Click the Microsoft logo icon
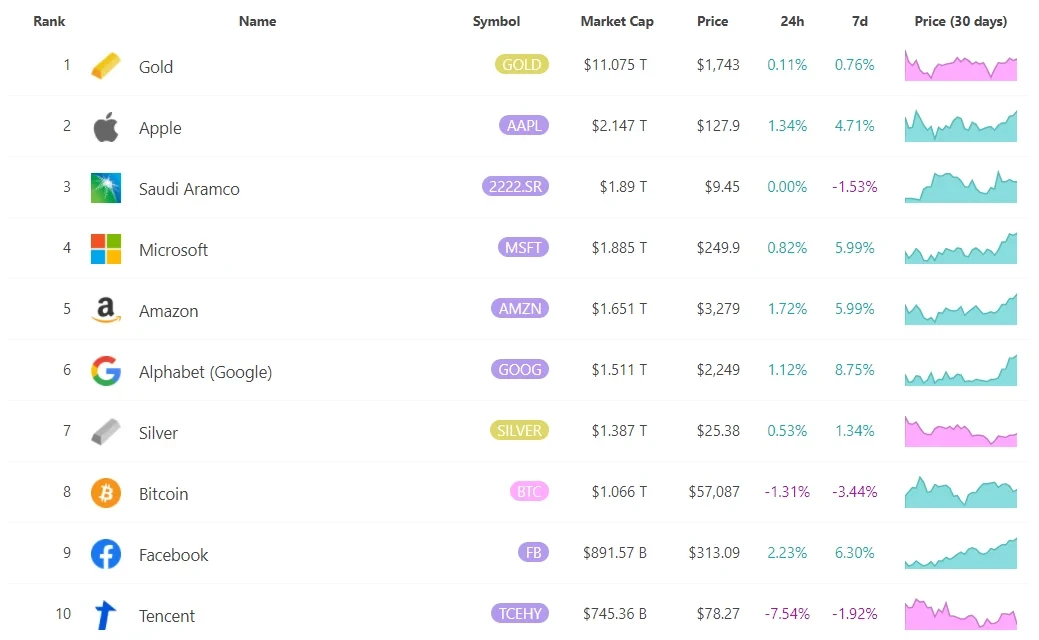Viewport: 1039px width, 640px height. point(105,249)
